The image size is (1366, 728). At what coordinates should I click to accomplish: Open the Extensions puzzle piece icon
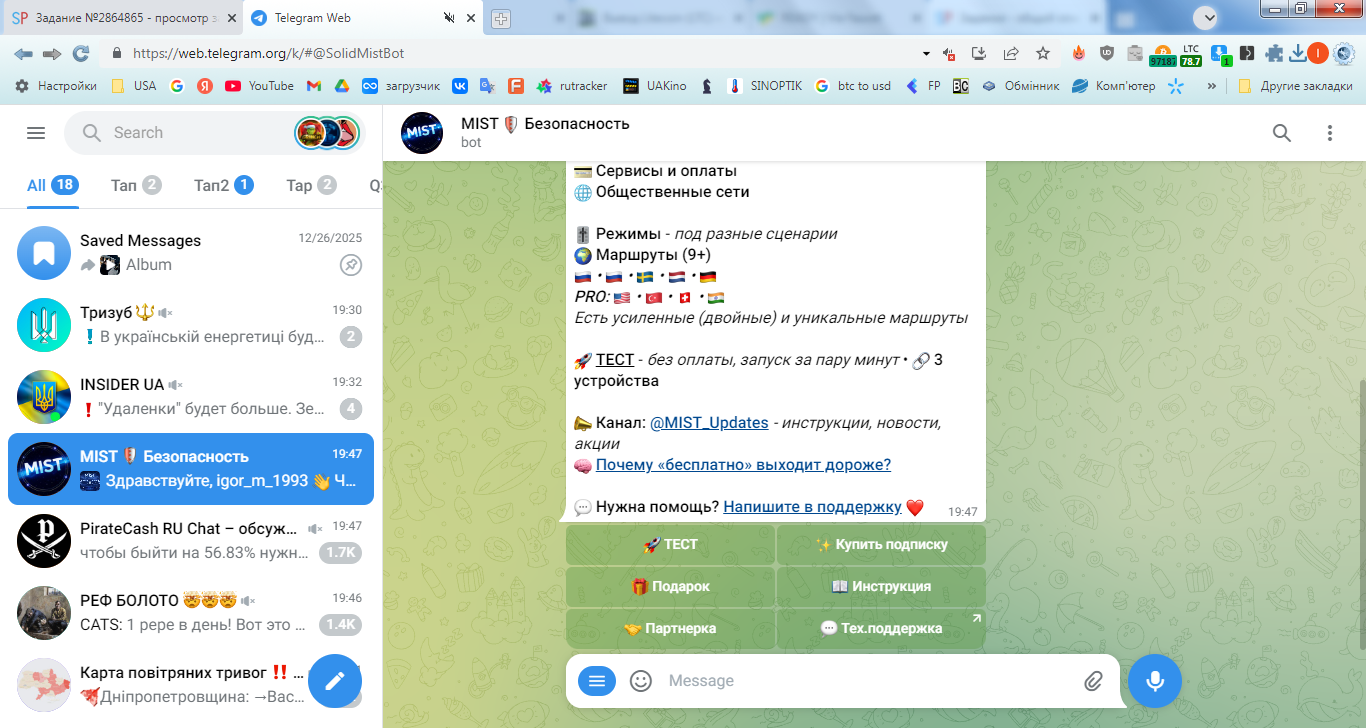click(x=1274, y=53)
